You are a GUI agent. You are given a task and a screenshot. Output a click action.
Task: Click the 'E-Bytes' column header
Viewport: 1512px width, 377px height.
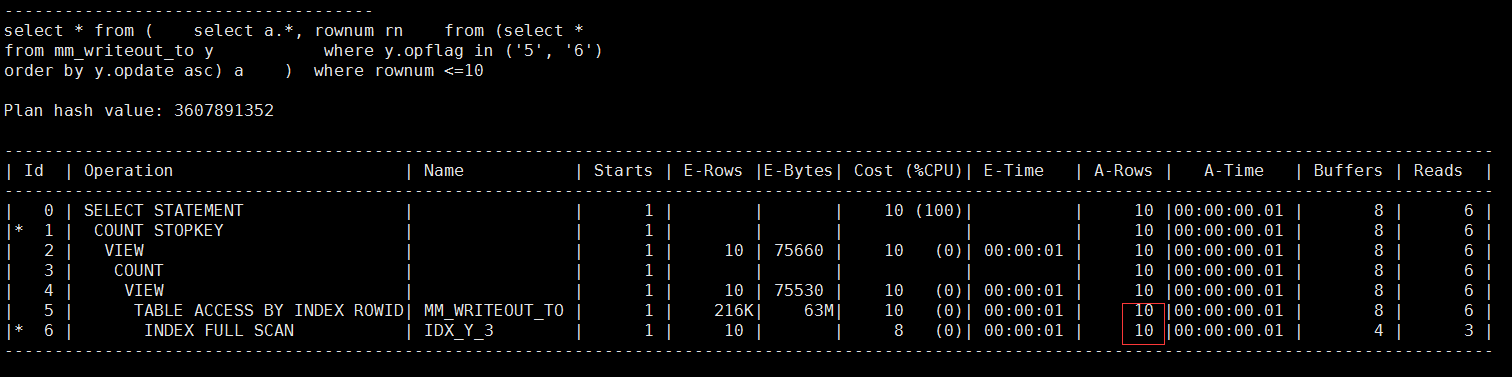798,171
